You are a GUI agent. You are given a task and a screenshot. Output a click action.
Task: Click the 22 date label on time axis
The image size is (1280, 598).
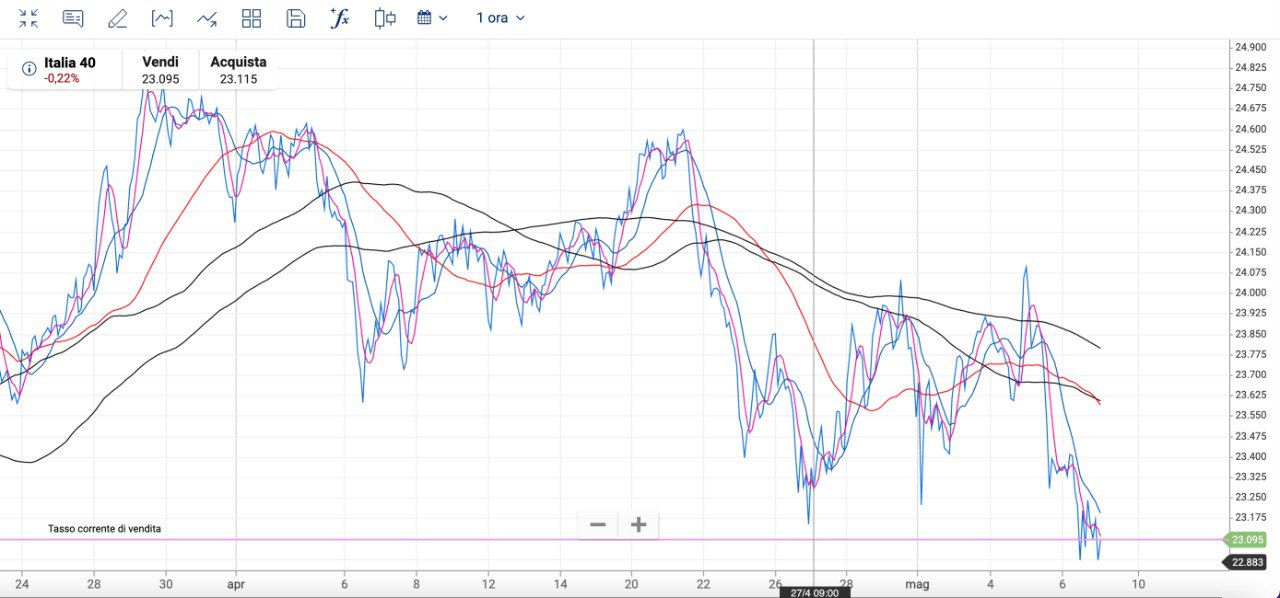point(704,584)
